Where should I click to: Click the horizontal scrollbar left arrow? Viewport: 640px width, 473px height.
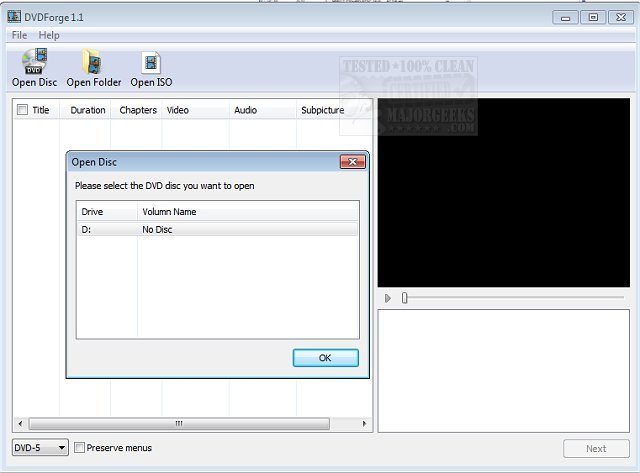click(20, 424)
